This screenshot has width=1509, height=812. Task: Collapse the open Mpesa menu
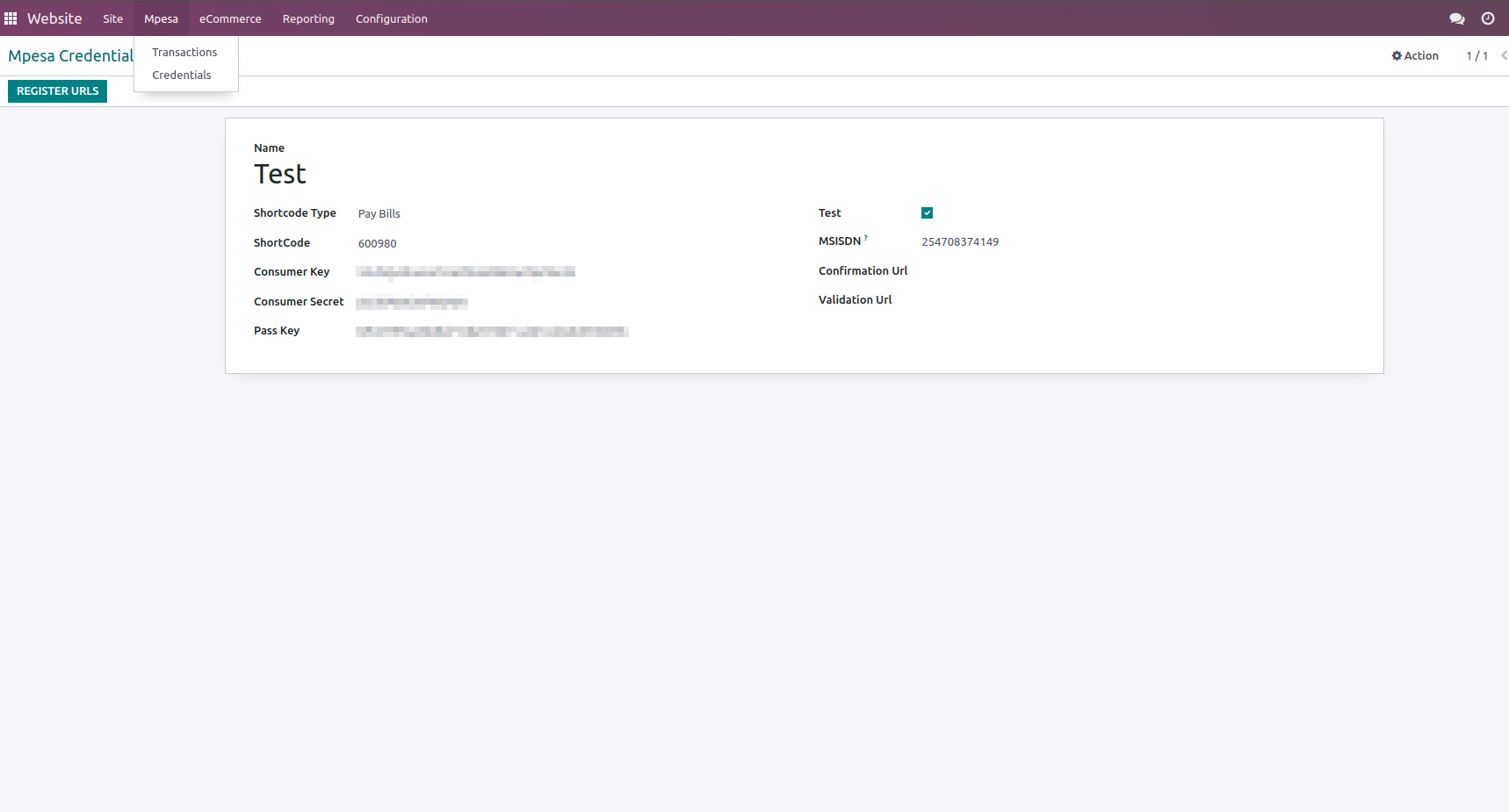click(x=161, y=18)
